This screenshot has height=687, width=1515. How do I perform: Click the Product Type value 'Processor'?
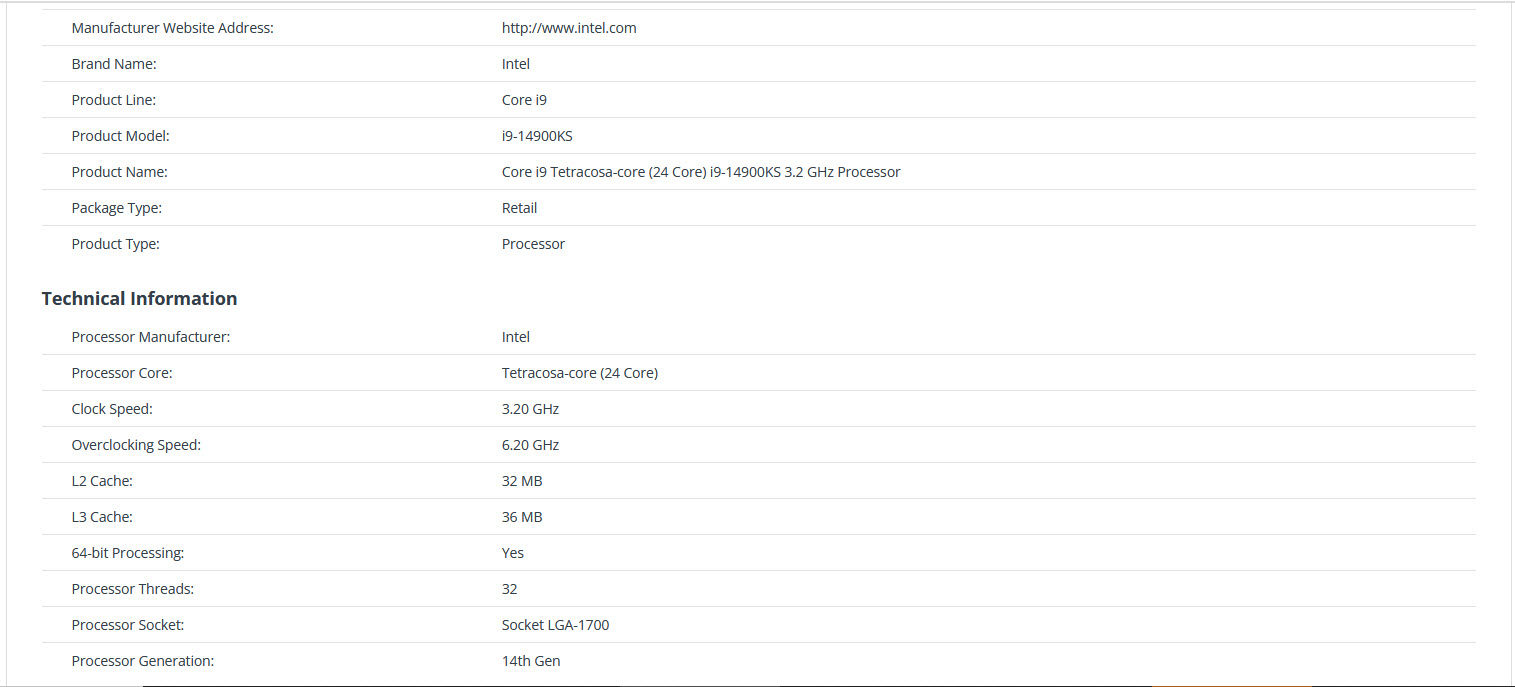click(533, 244)
